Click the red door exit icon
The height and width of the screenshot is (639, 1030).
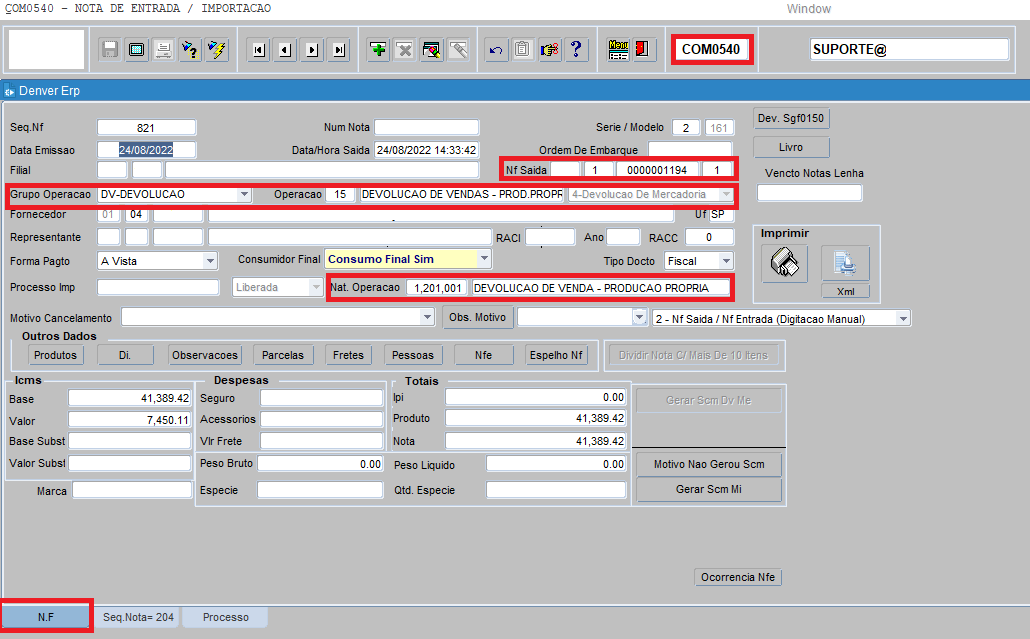(642, 50)
